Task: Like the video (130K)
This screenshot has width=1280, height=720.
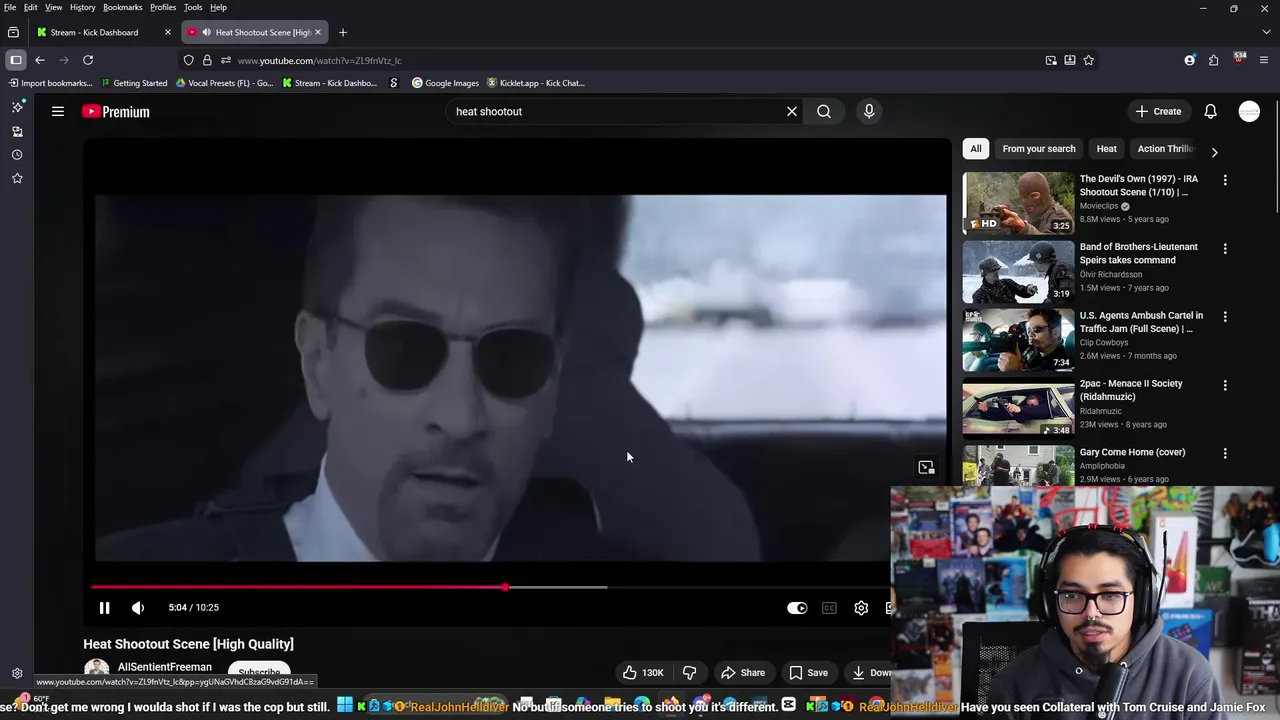Action: coord(643,673)
